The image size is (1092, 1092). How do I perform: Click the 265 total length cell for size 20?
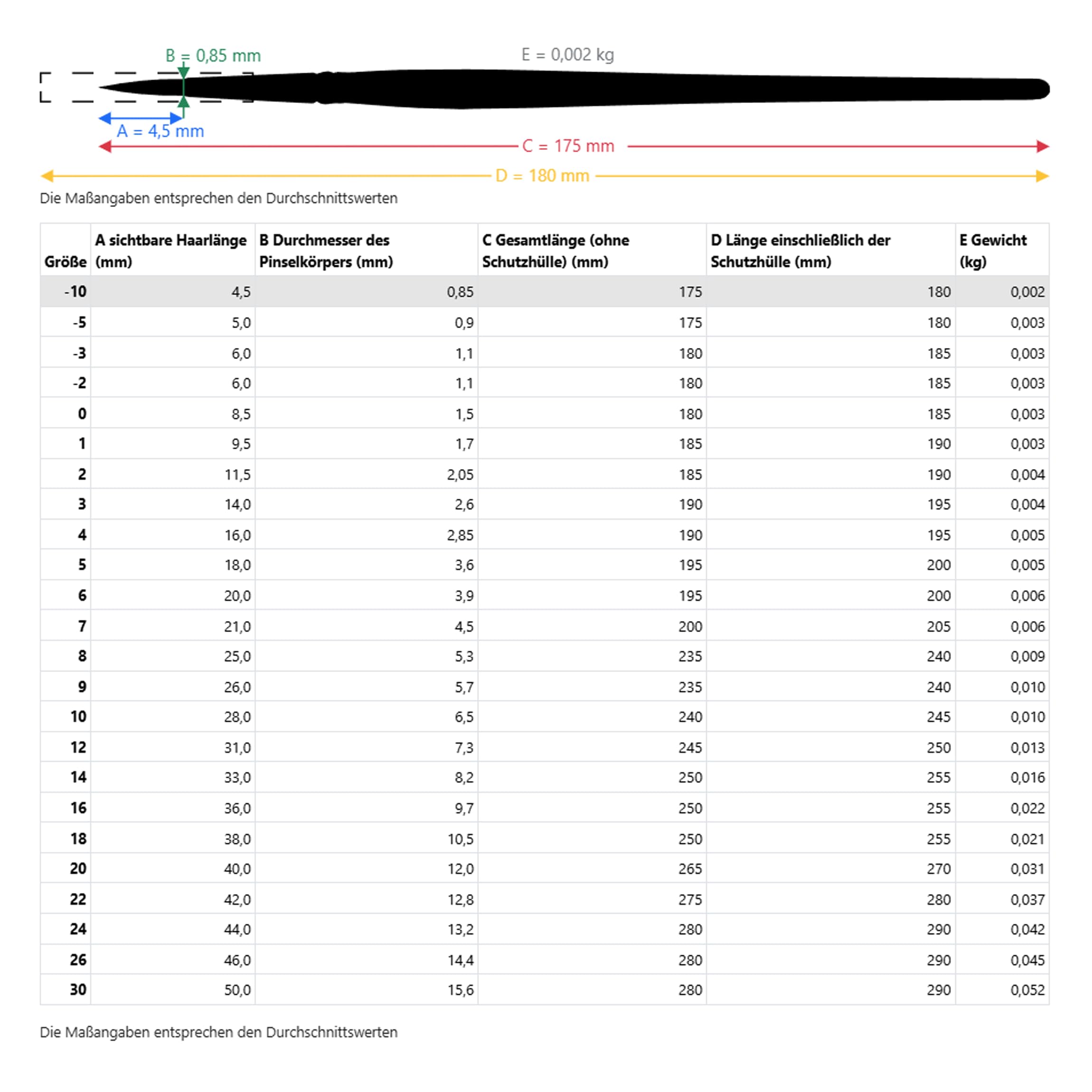point(689,869)
